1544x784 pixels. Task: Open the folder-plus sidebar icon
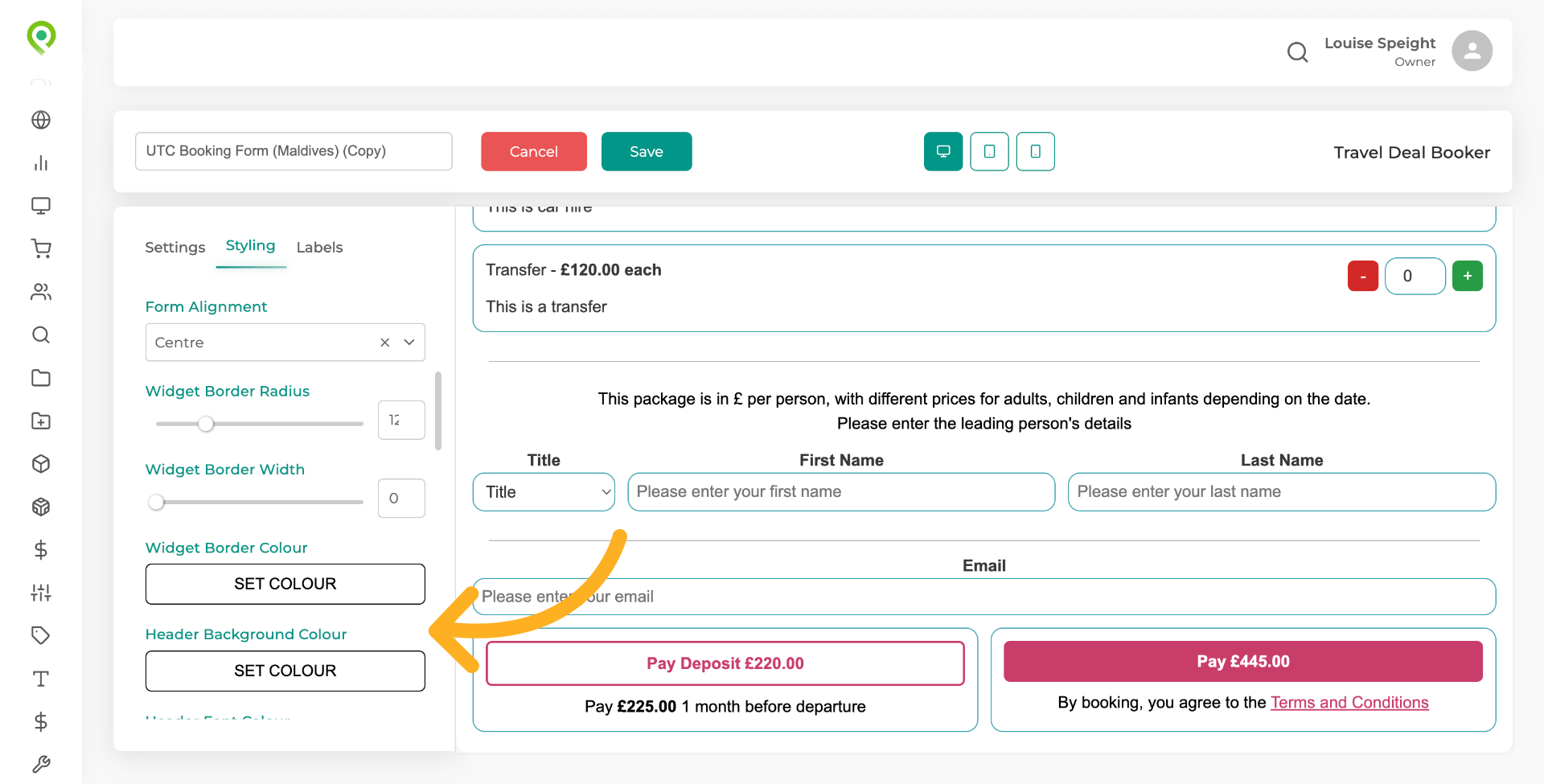[x=41, y=421]
